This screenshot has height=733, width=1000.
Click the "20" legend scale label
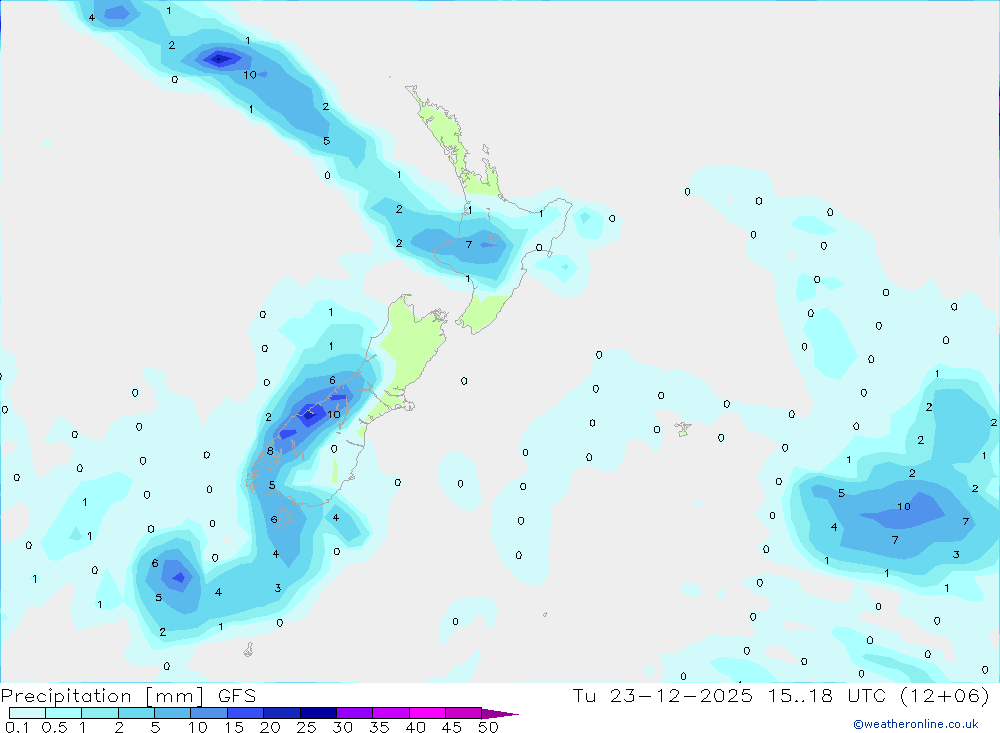click(x=270, y=727)
